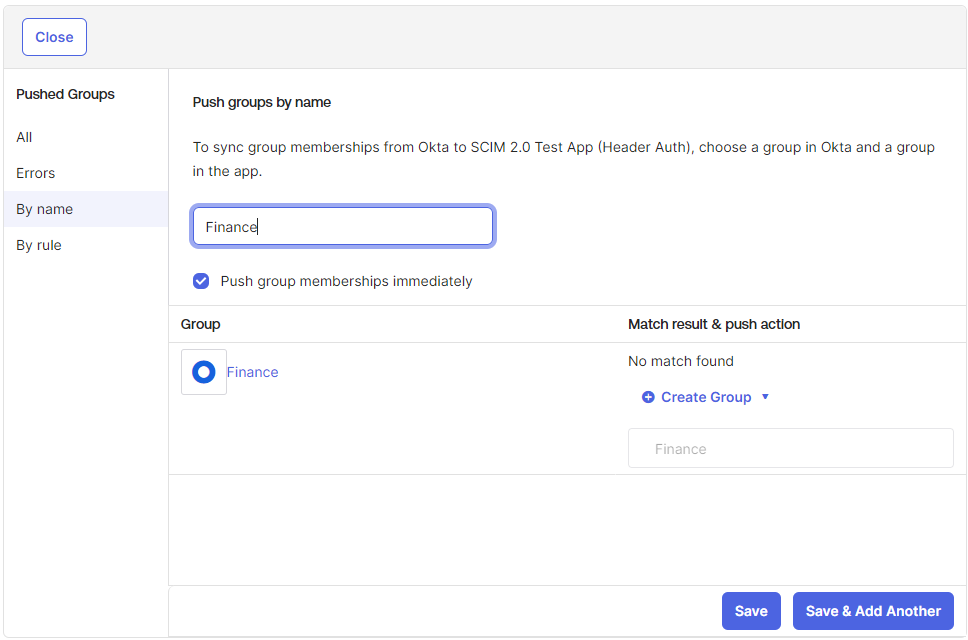Click the 'Match result & push action' column header

point(714,324)
